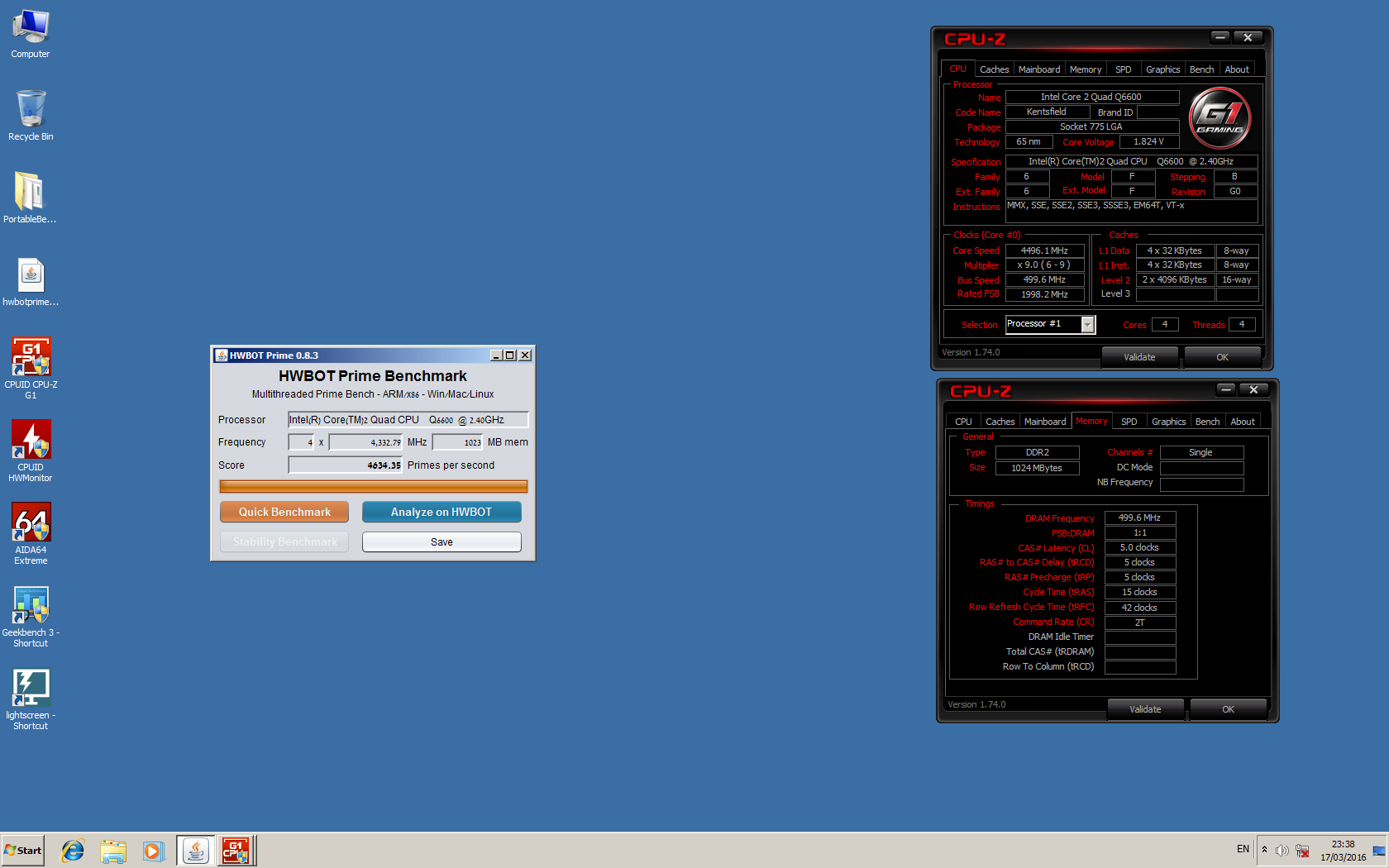Click OK in the top CPU-Z window

point(1223,357)
